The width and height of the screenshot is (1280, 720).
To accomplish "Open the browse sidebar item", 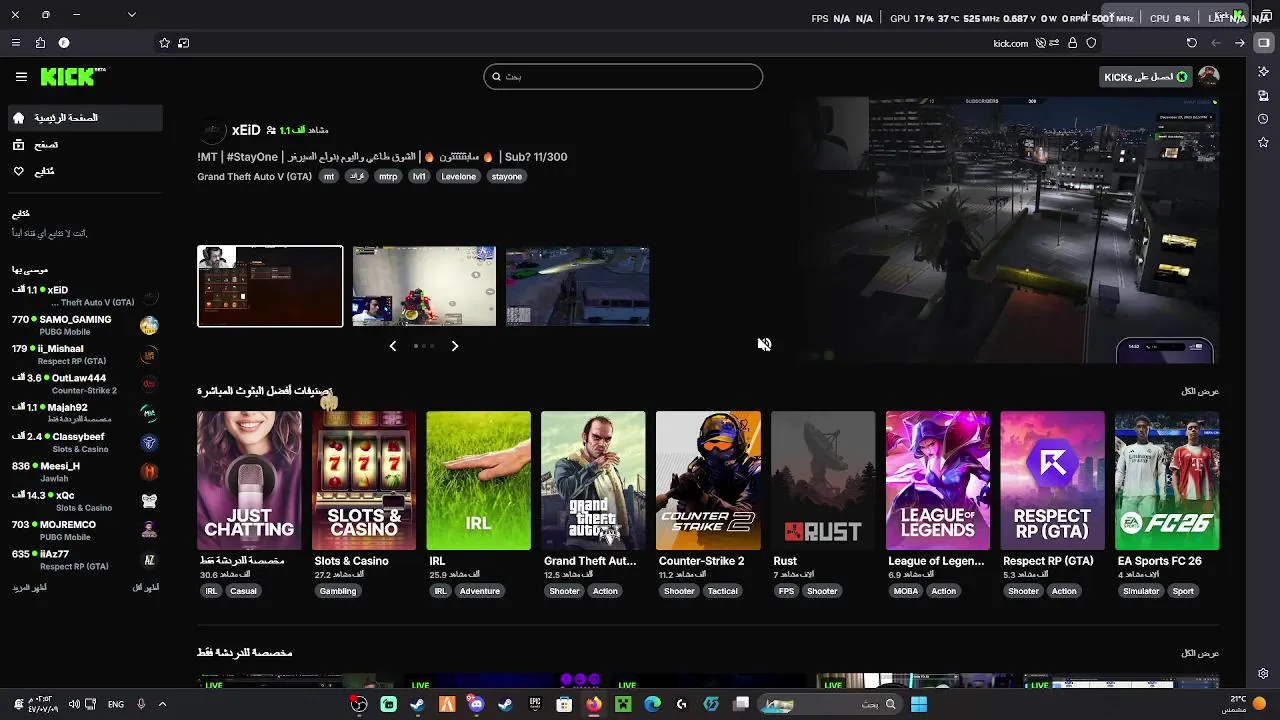I will [85, 145].
